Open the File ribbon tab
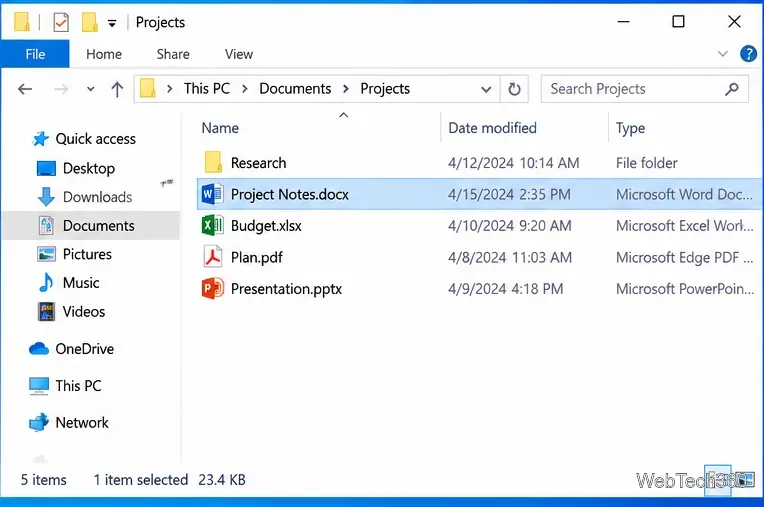 tap(35, 54)
